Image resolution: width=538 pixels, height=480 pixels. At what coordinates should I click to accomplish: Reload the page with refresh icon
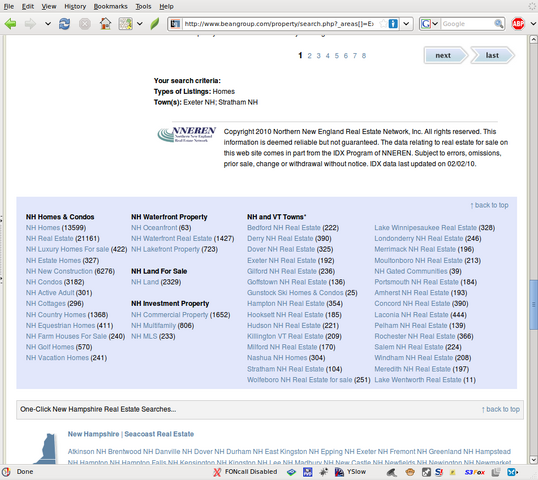pos(64,24)
